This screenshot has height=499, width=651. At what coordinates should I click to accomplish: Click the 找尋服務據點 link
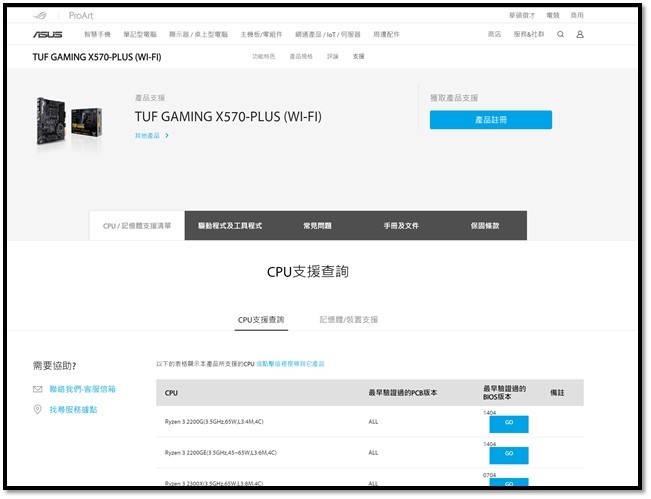73,409
